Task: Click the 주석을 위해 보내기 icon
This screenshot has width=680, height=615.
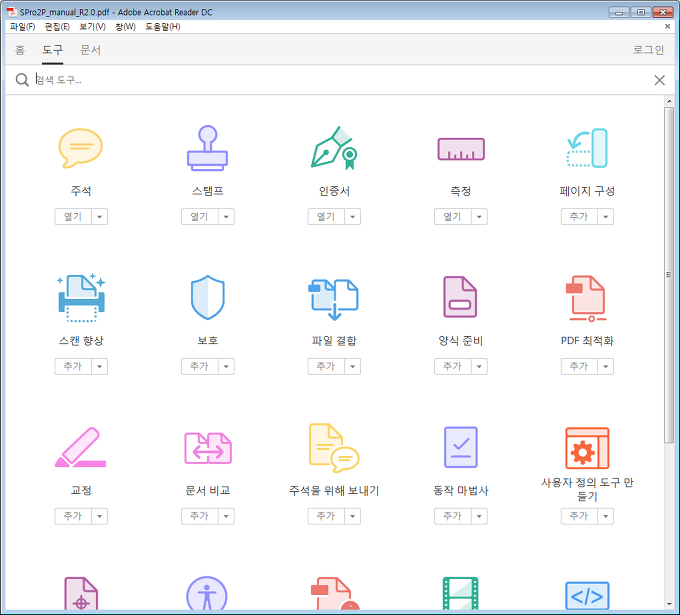Action: click(x=334, y=448)
